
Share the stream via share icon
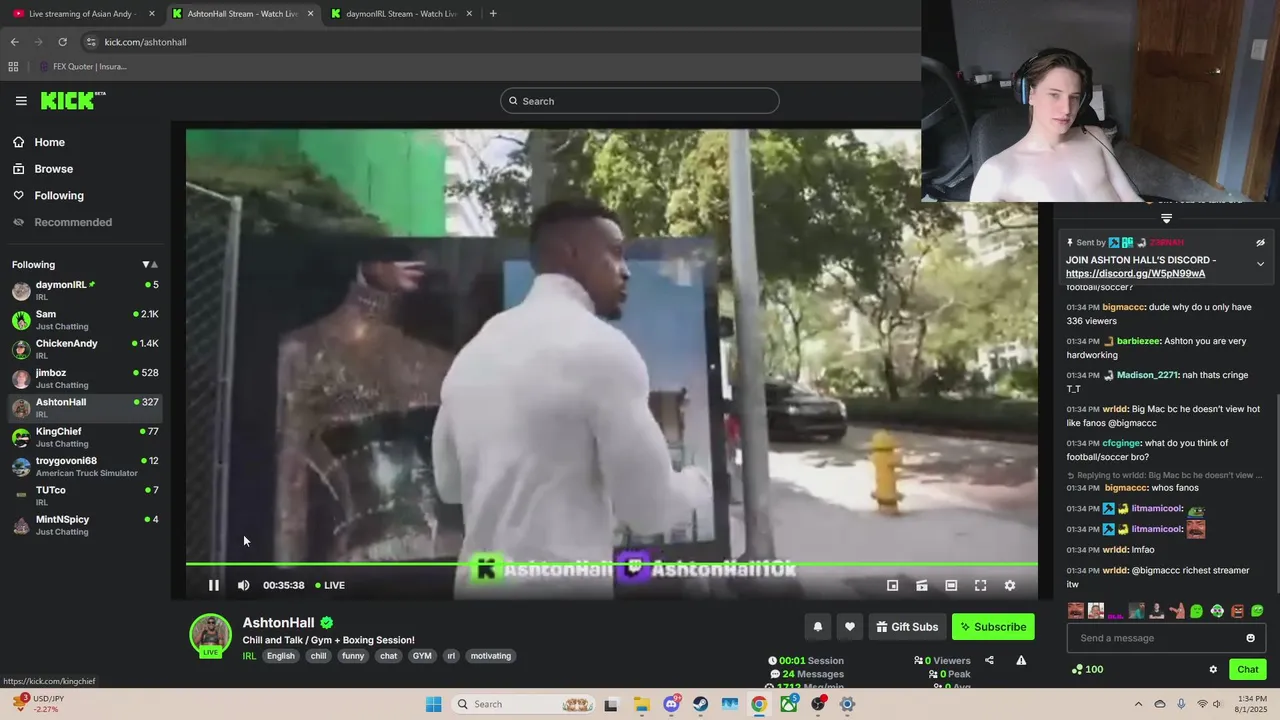(989, 660)
